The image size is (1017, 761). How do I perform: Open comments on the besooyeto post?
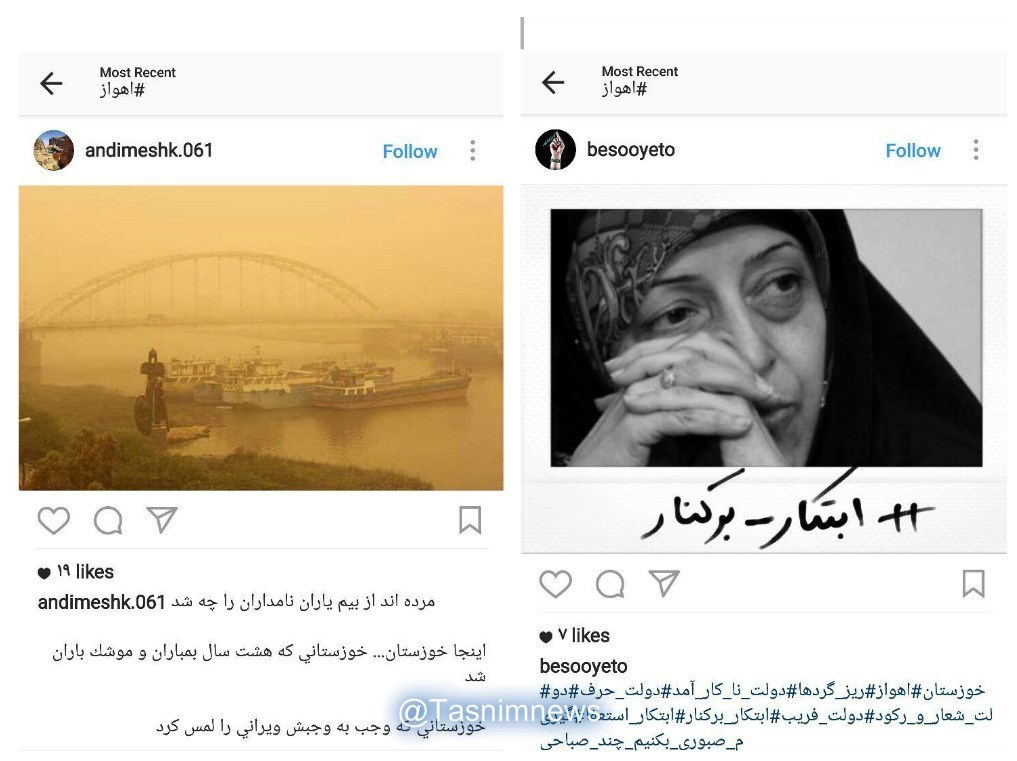(610, 584)
